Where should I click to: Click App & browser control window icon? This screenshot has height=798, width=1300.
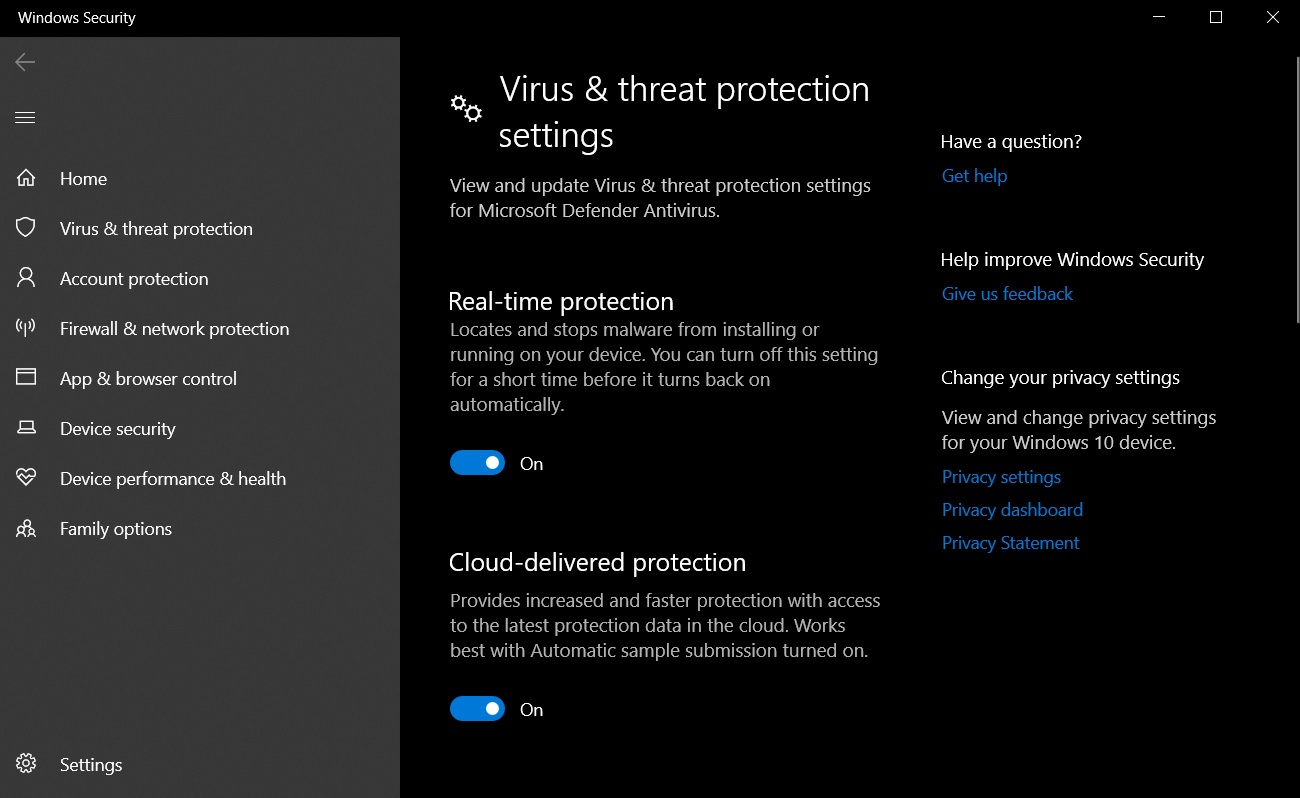pos(26,378)
